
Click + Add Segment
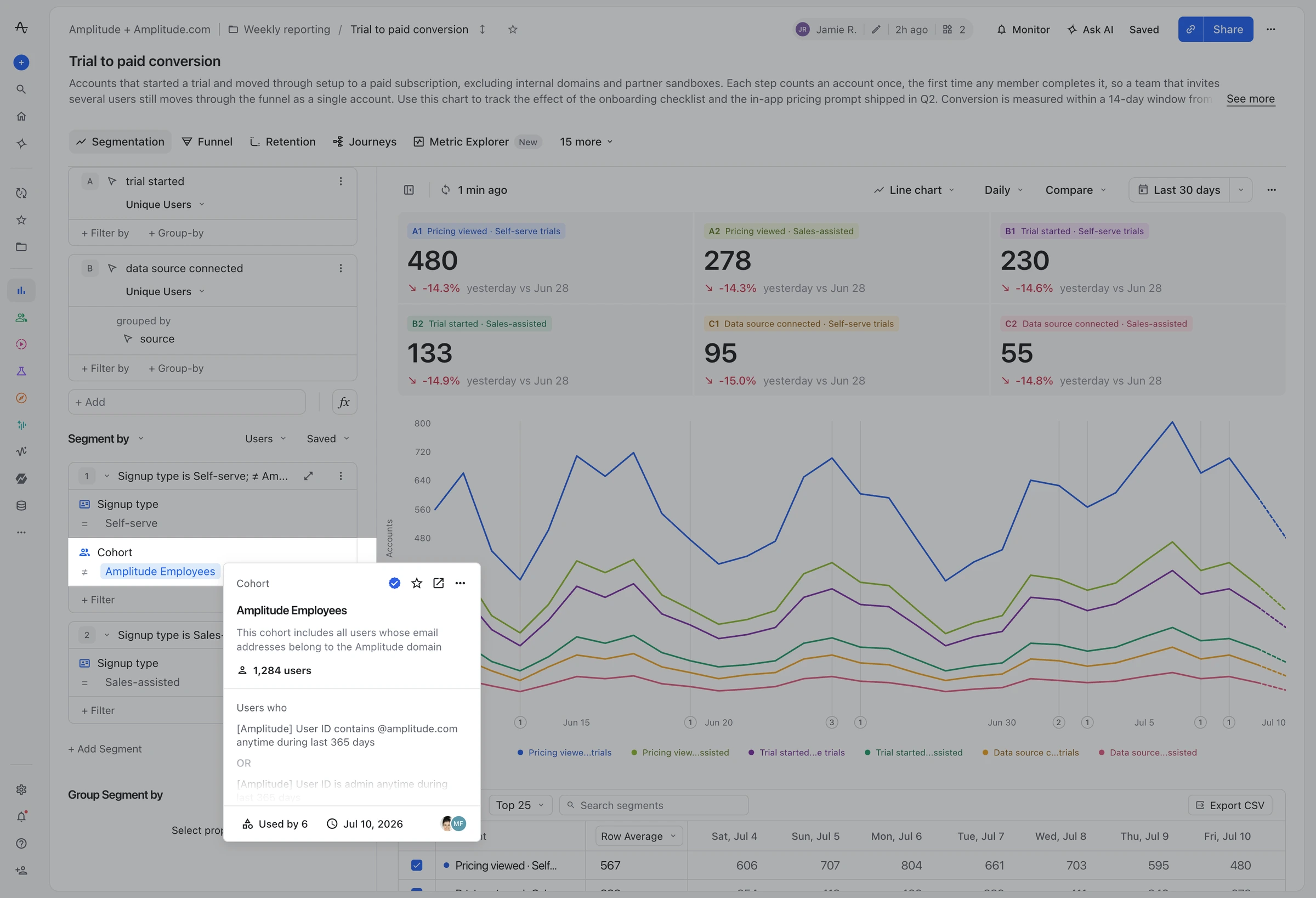105,749
